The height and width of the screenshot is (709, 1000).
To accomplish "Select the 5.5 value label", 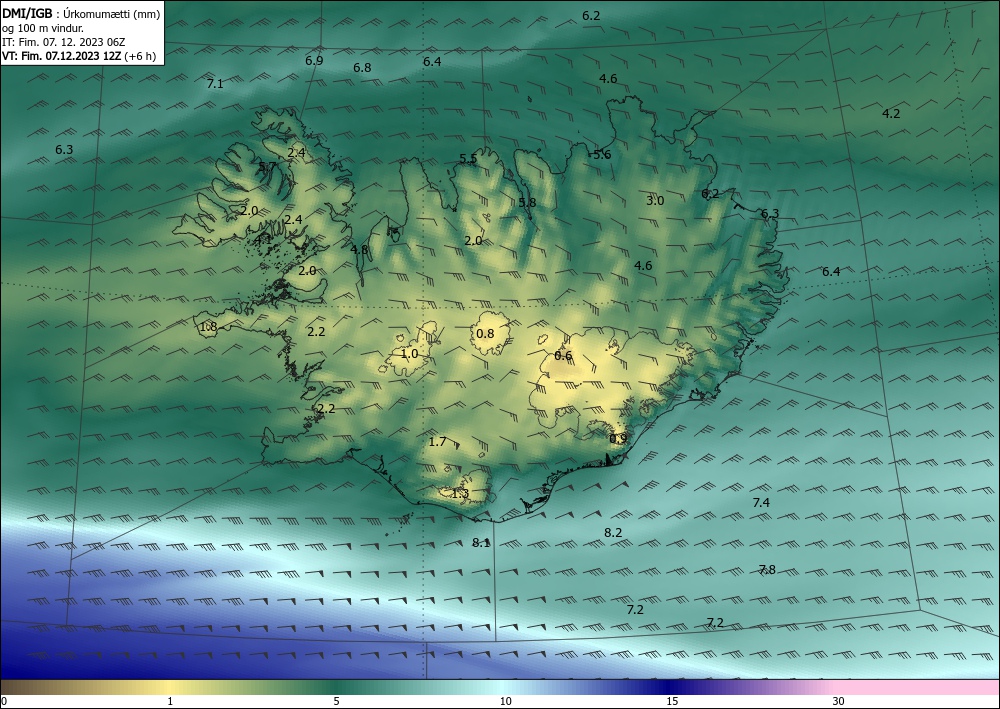I will (468, 159).
